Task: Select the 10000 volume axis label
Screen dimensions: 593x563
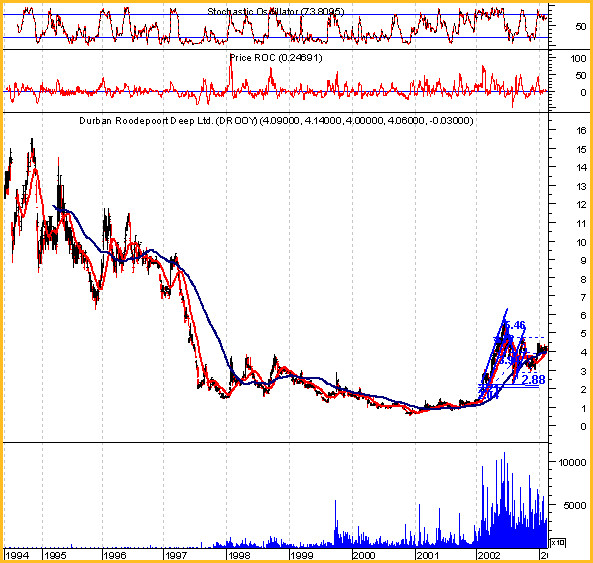Action: [x=573, y=462]
